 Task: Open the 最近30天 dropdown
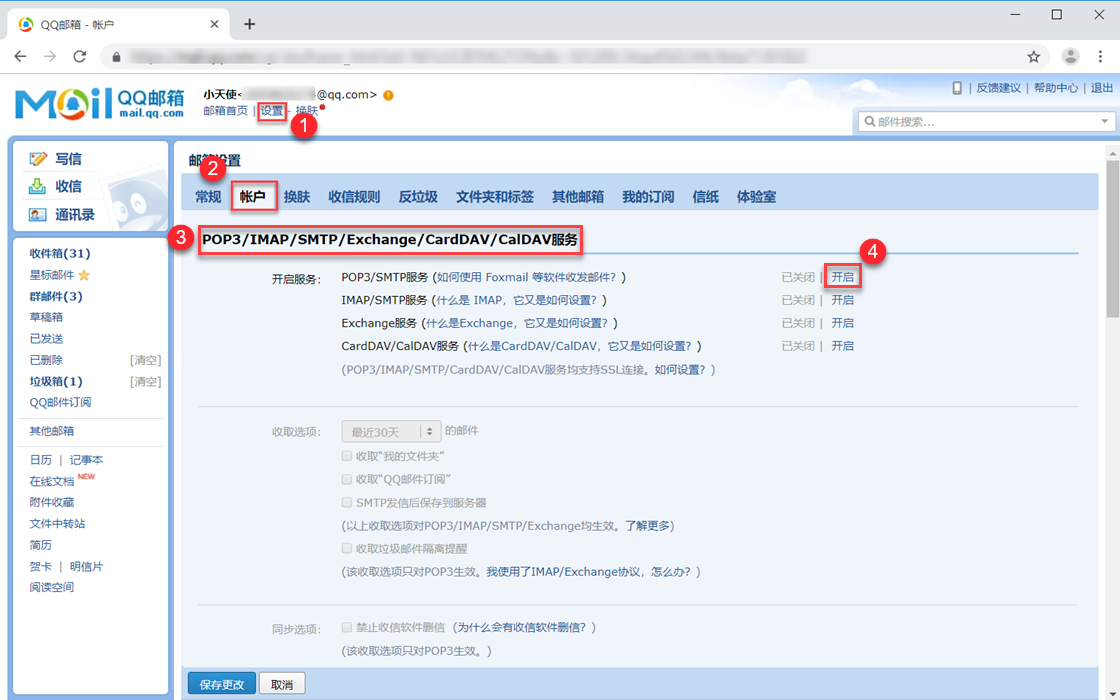point(391,431)
